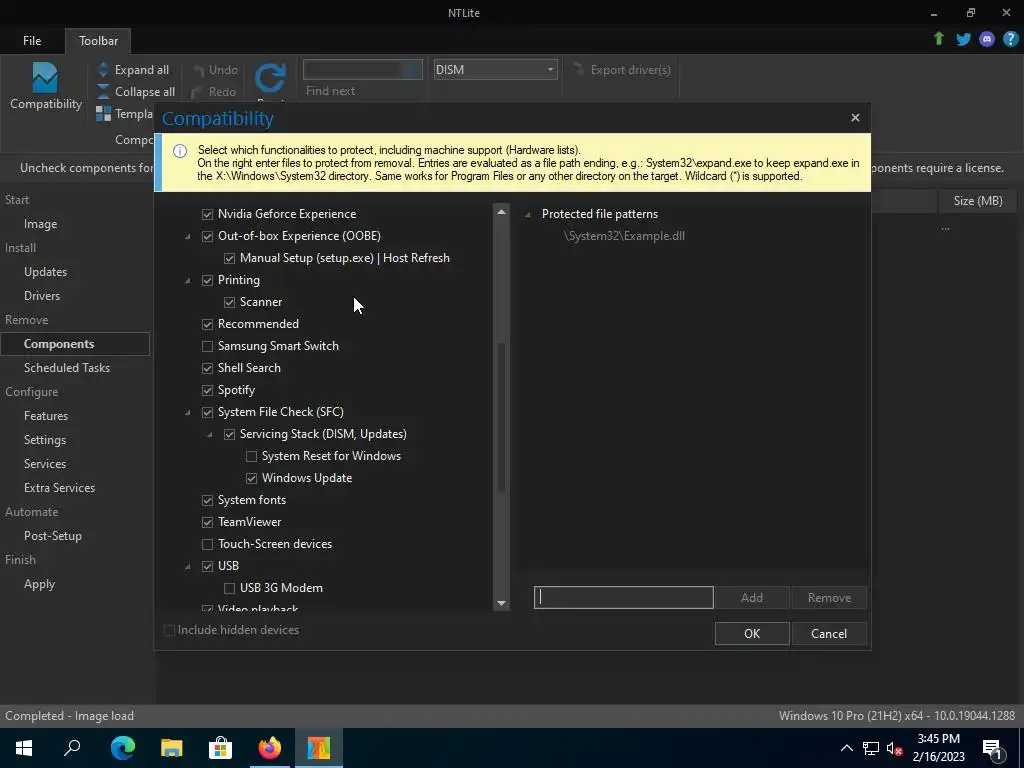Close the Compatibility dialog with X
Viewport: 1024px width, 768px height.
tap(855, 118)
